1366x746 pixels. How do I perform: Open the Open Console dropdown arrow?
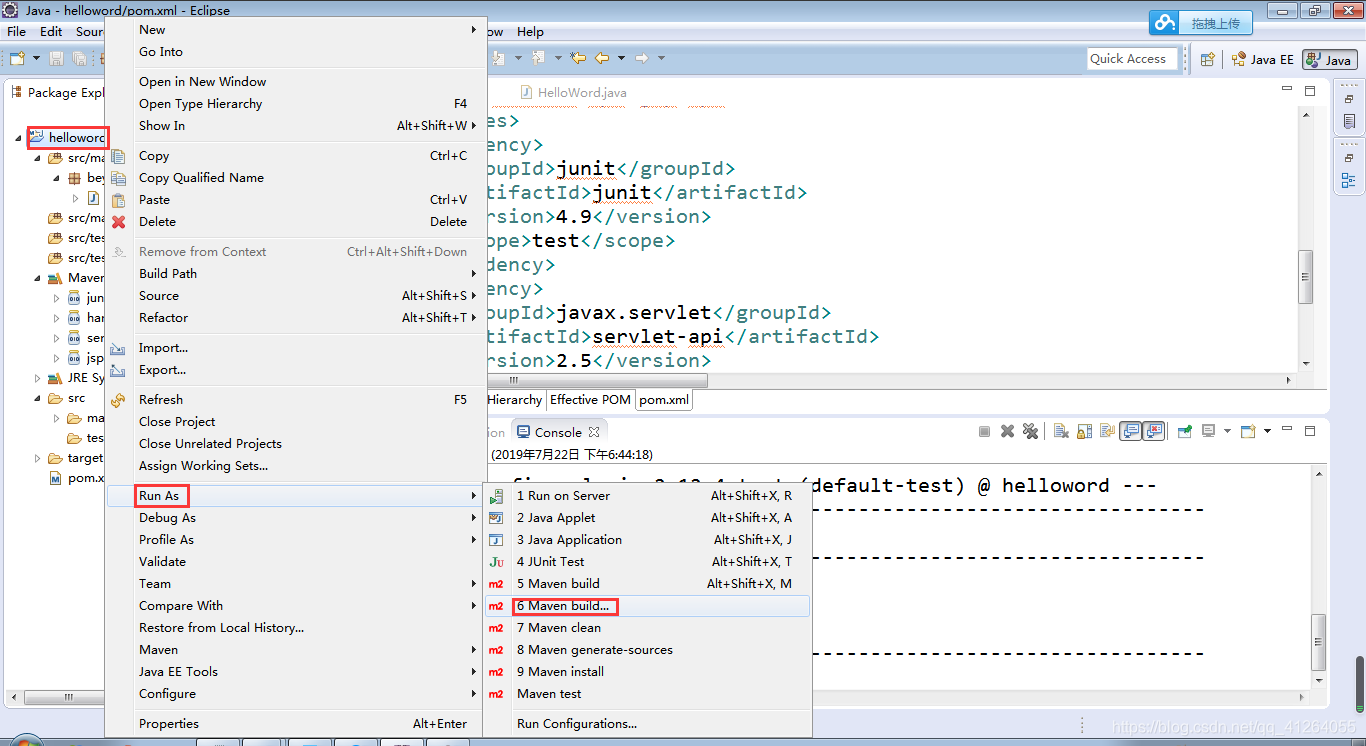[x=1267, y=431]
